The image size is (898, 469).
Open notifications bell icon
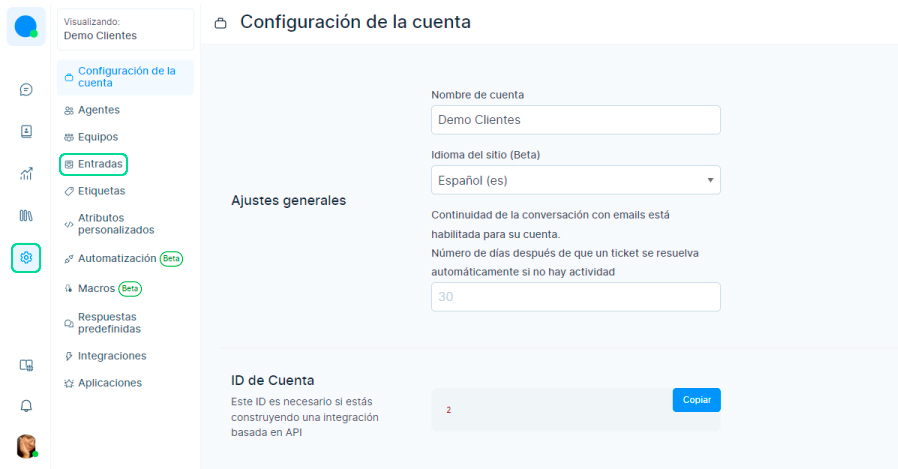pyautogui.click(x=26, y=406)
